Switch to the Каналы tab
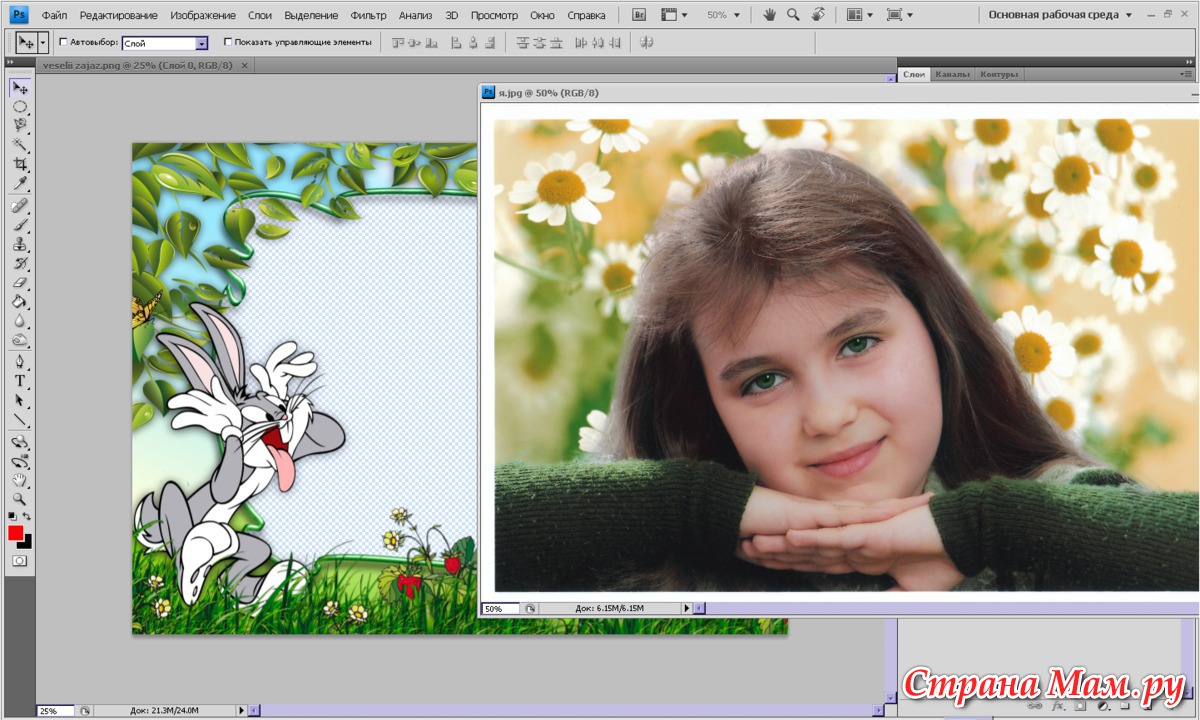 coord(952,74)
